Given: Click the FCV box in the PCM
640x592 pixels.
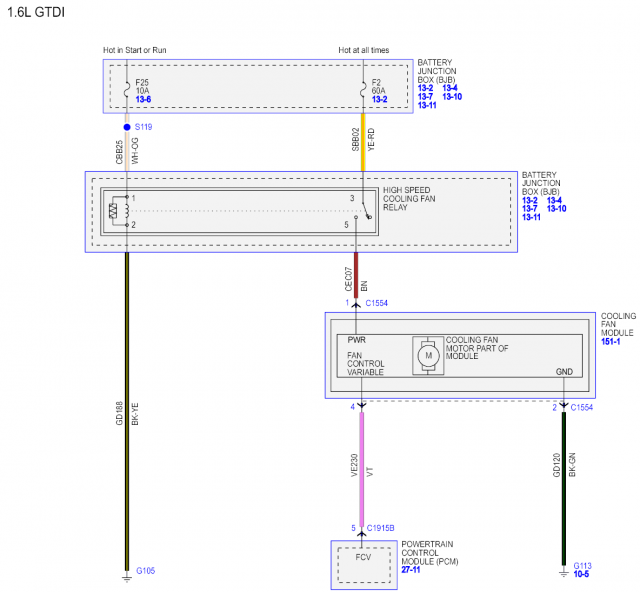Looking at the screenshot, I should (364, 565).
